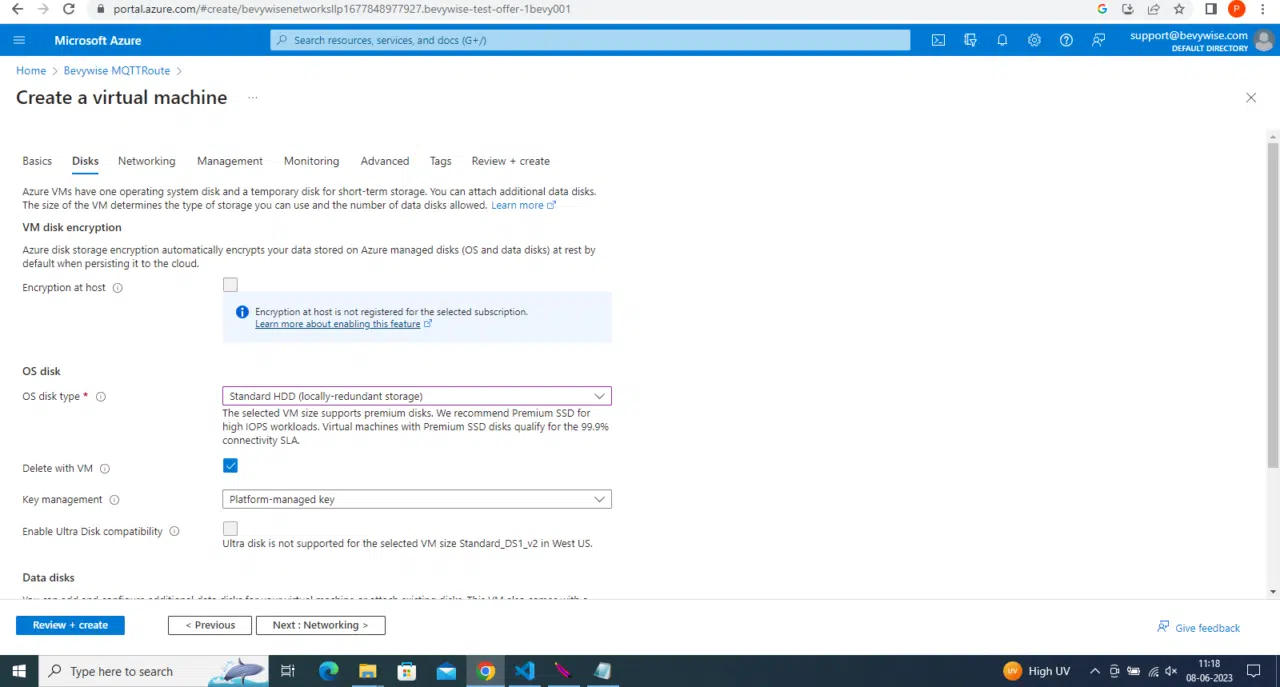The width and height of the screenshot is (1280, 687).
Task: Show info tooltip for Key management
Action: [x=114, y=500]
